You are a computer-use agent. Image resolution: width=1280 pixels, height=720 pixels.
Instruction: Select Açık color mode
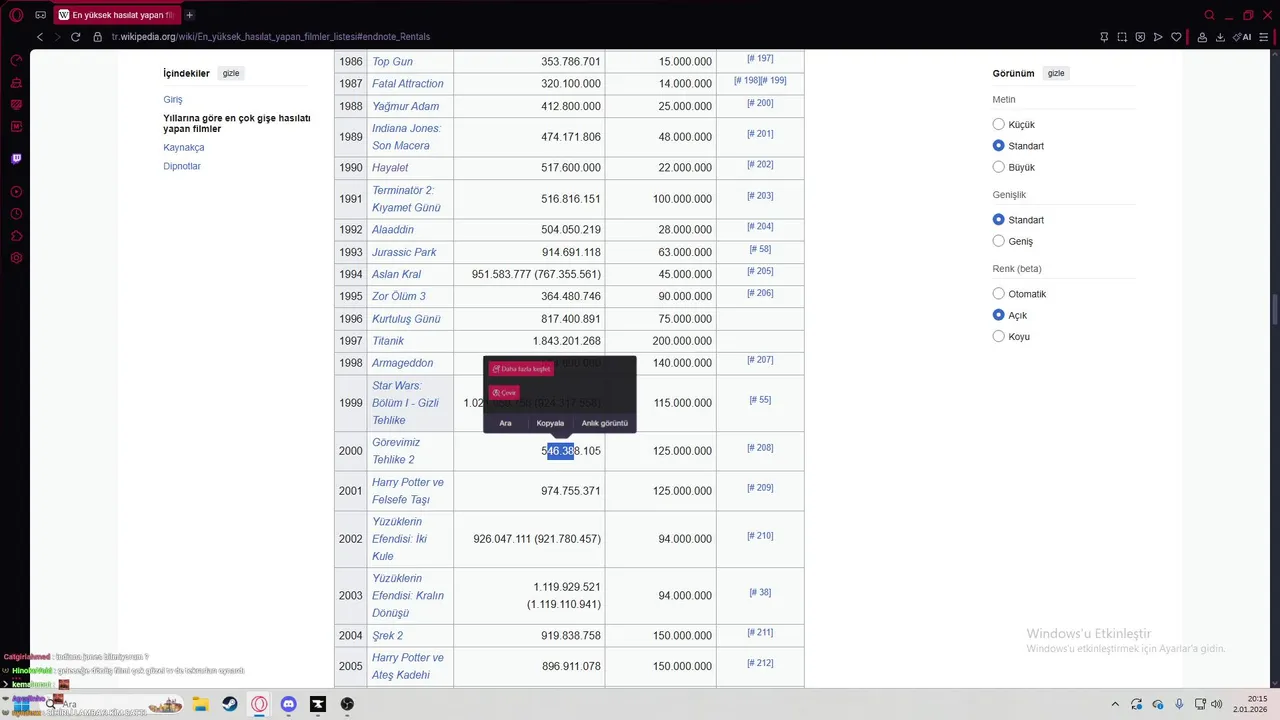pos(998,315)
